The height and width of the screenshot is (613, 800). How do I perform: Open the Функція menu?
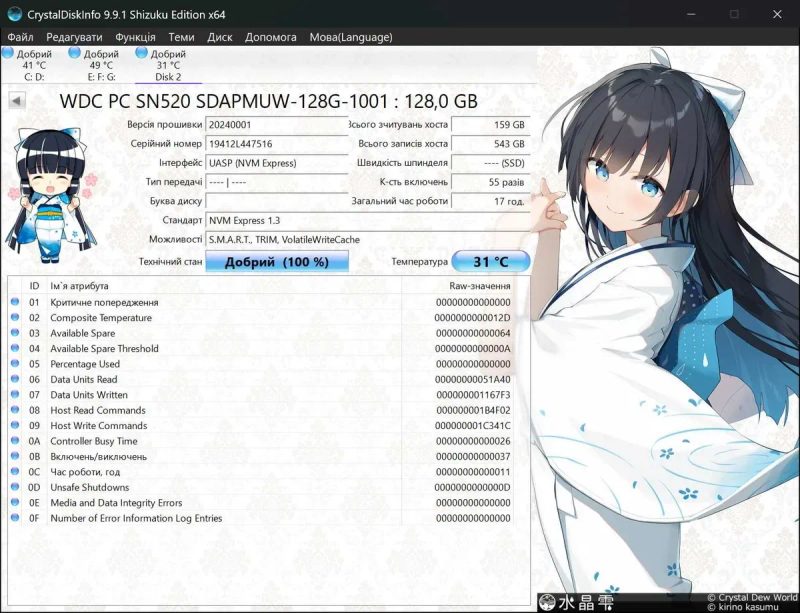(135, 37)
